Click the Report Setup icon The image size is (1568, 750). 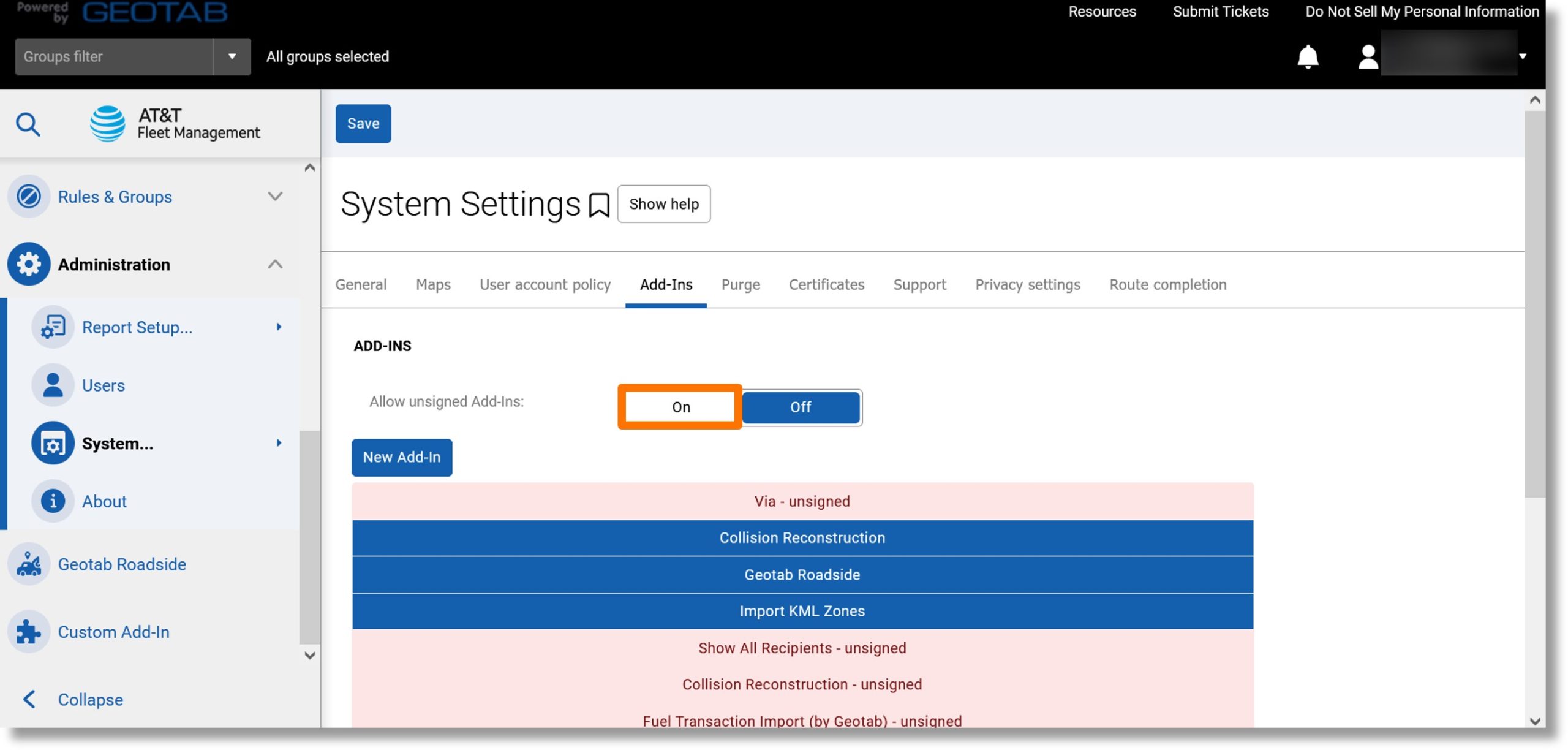(x=53, y=327)
